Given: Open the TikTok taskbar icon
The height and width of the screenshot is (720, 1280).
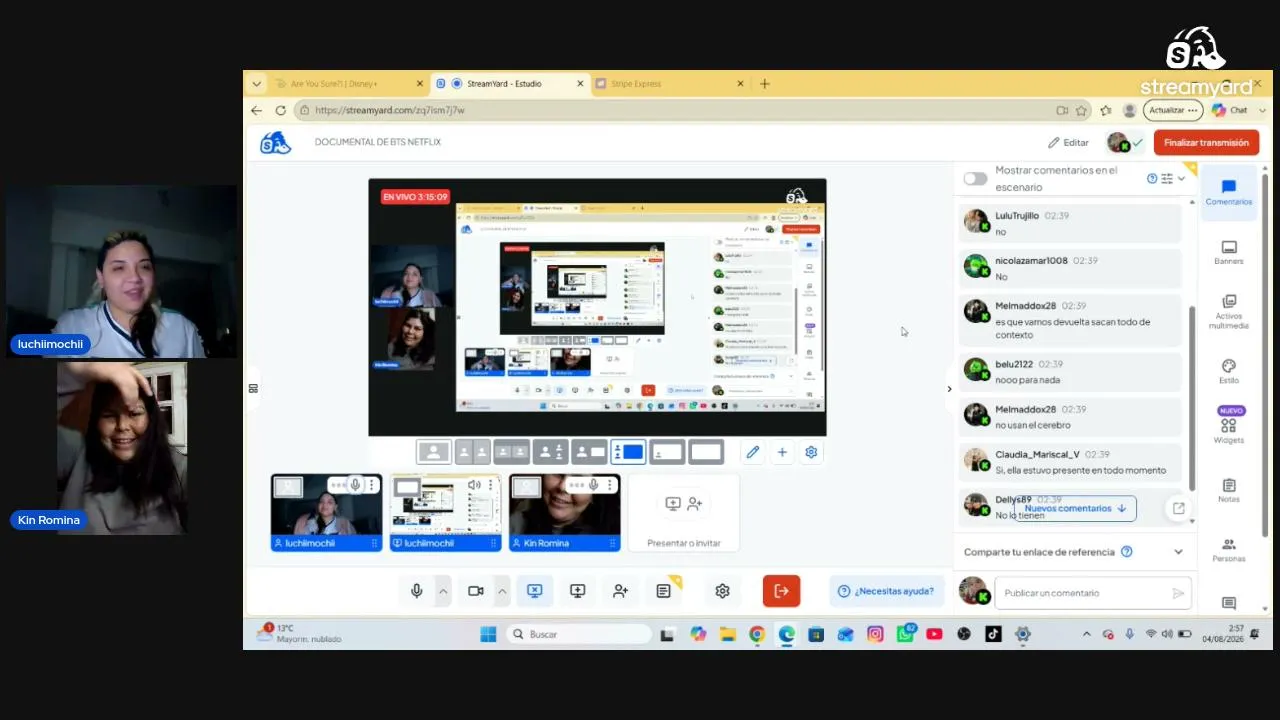Looking at the screenshot, I should click(993, 634).
